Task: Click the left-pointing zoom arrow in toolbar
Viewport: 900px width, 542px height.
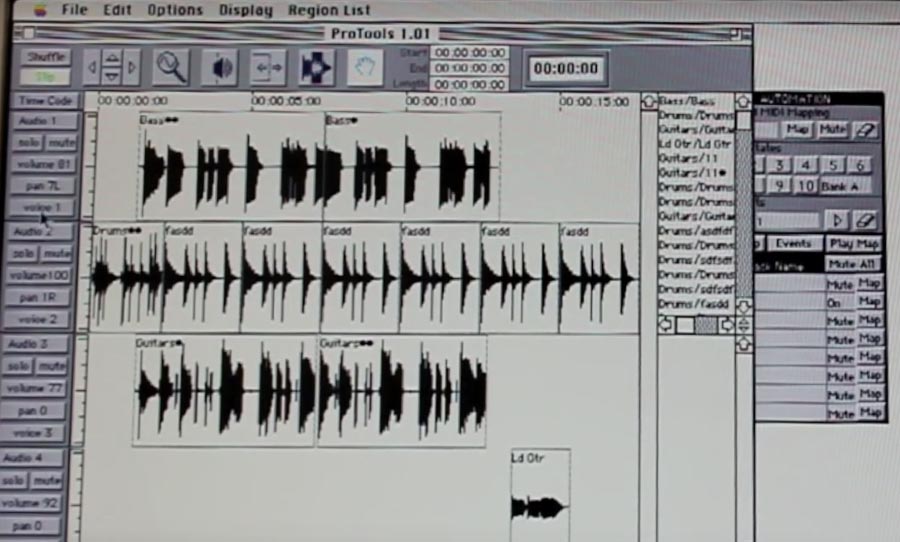Action: [x=91, y=67]
